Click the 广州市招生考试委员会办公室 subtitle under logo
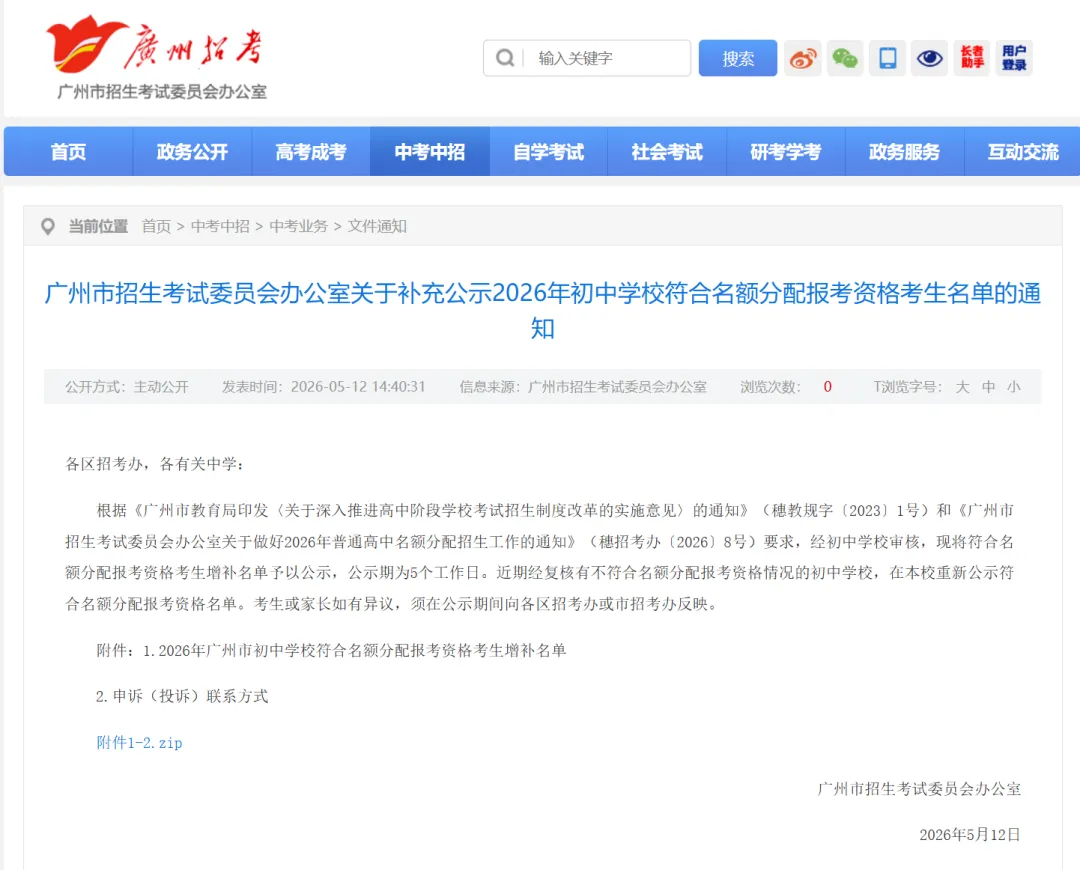This screenshot has width=1080, height=870. (162, 92)
